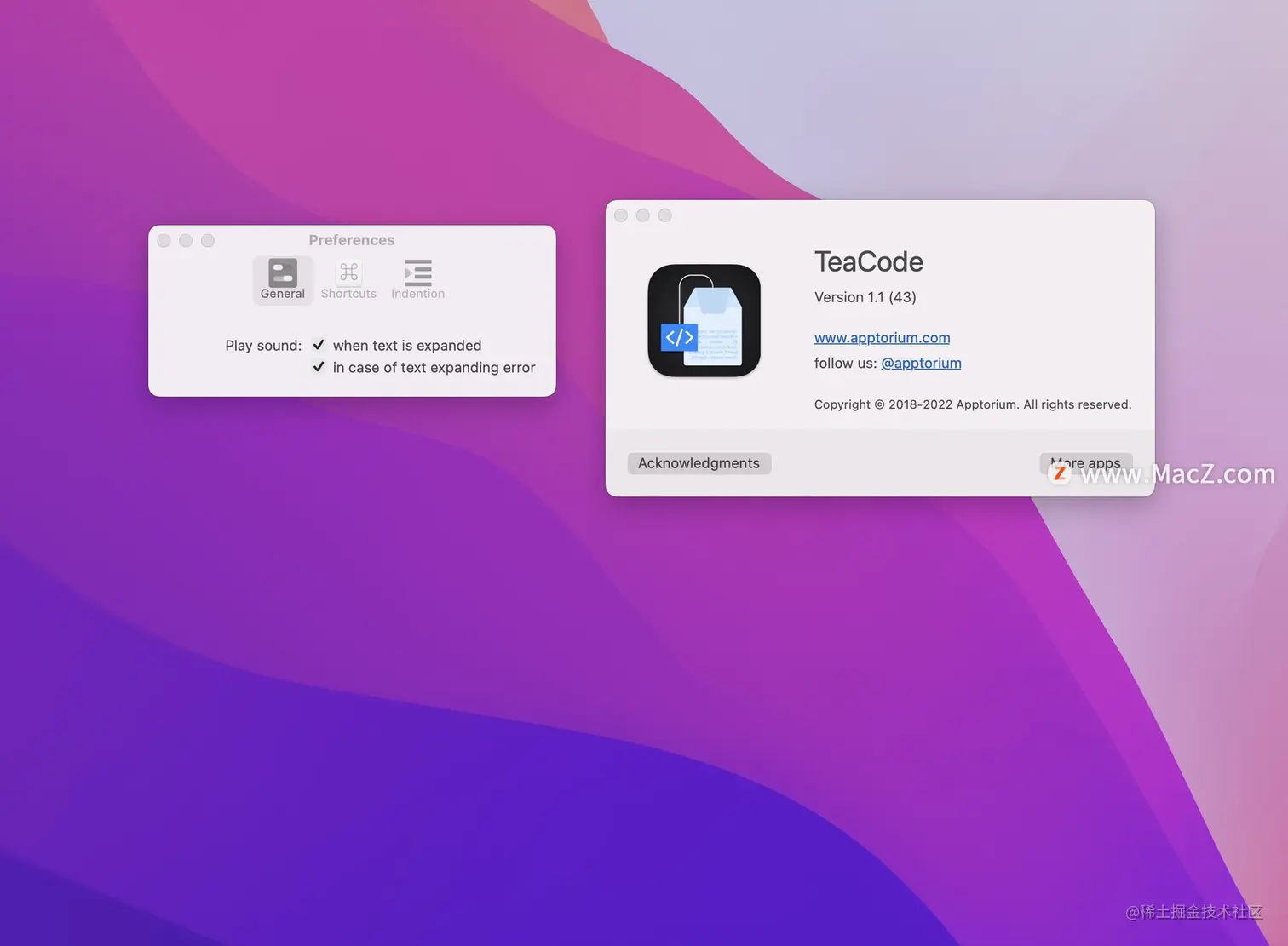This screenshot has width=1288, height=946.
Task: Click the 'Version 1.1 (43)' text
Action: [x=865, y=297]
